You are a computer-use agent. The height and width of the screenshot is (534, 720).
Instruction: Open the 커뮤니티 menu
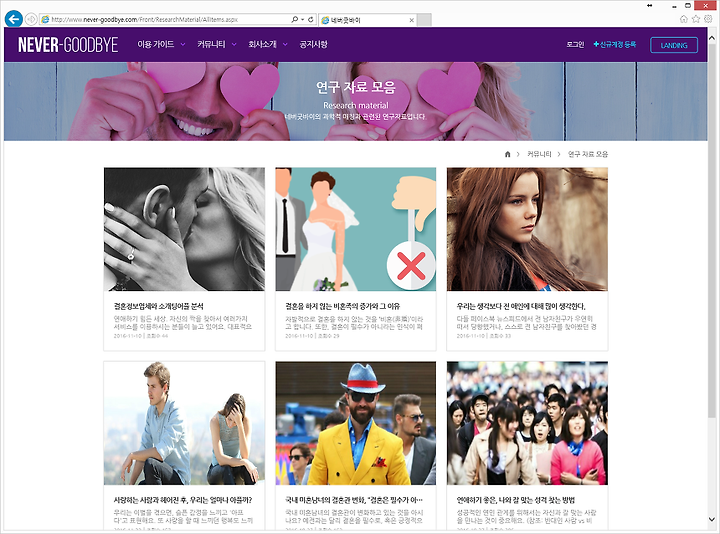coord(211,44)
